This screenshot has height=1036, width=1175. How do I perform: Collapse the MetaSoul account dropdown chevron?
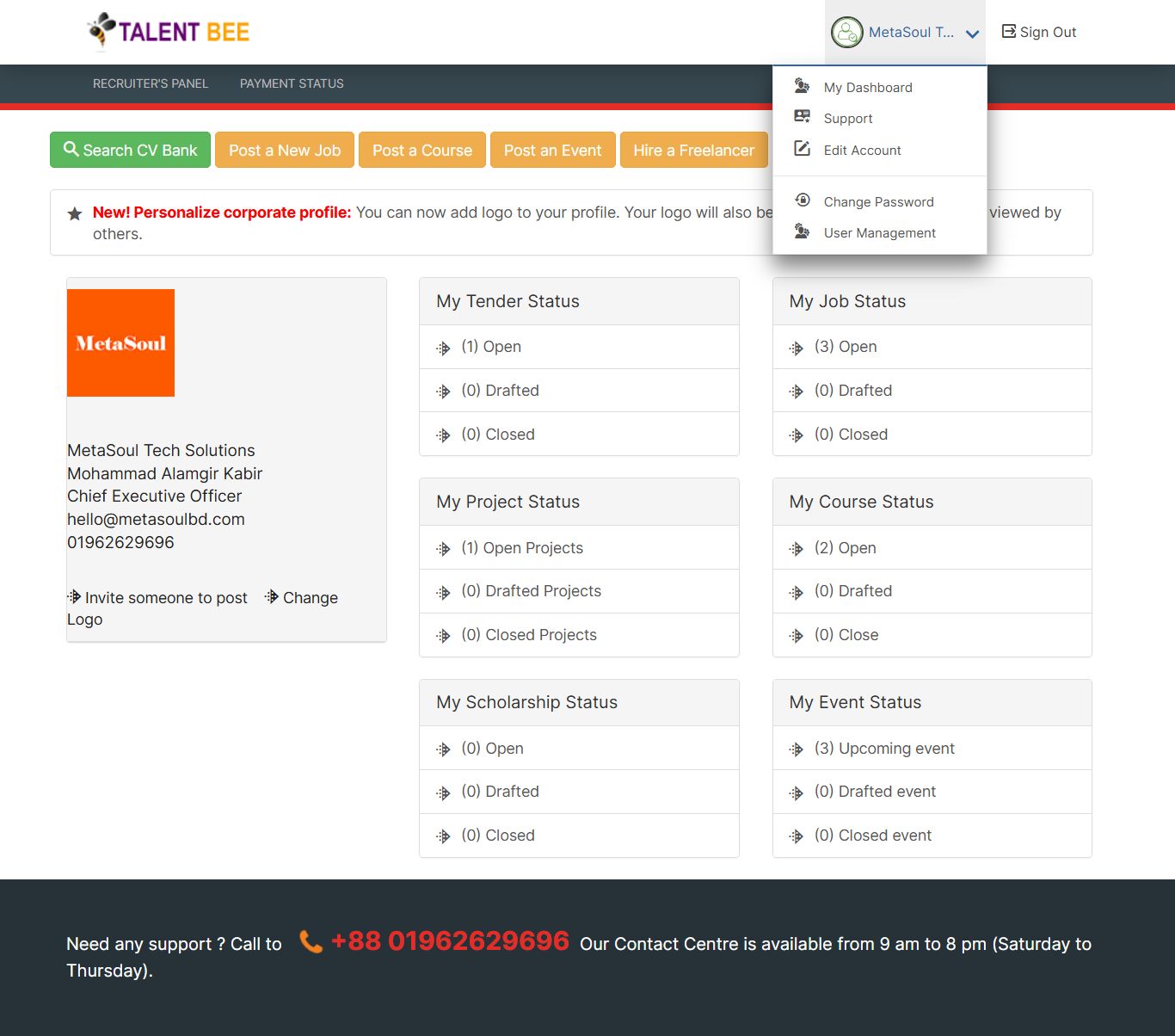(x=973, y=34)
